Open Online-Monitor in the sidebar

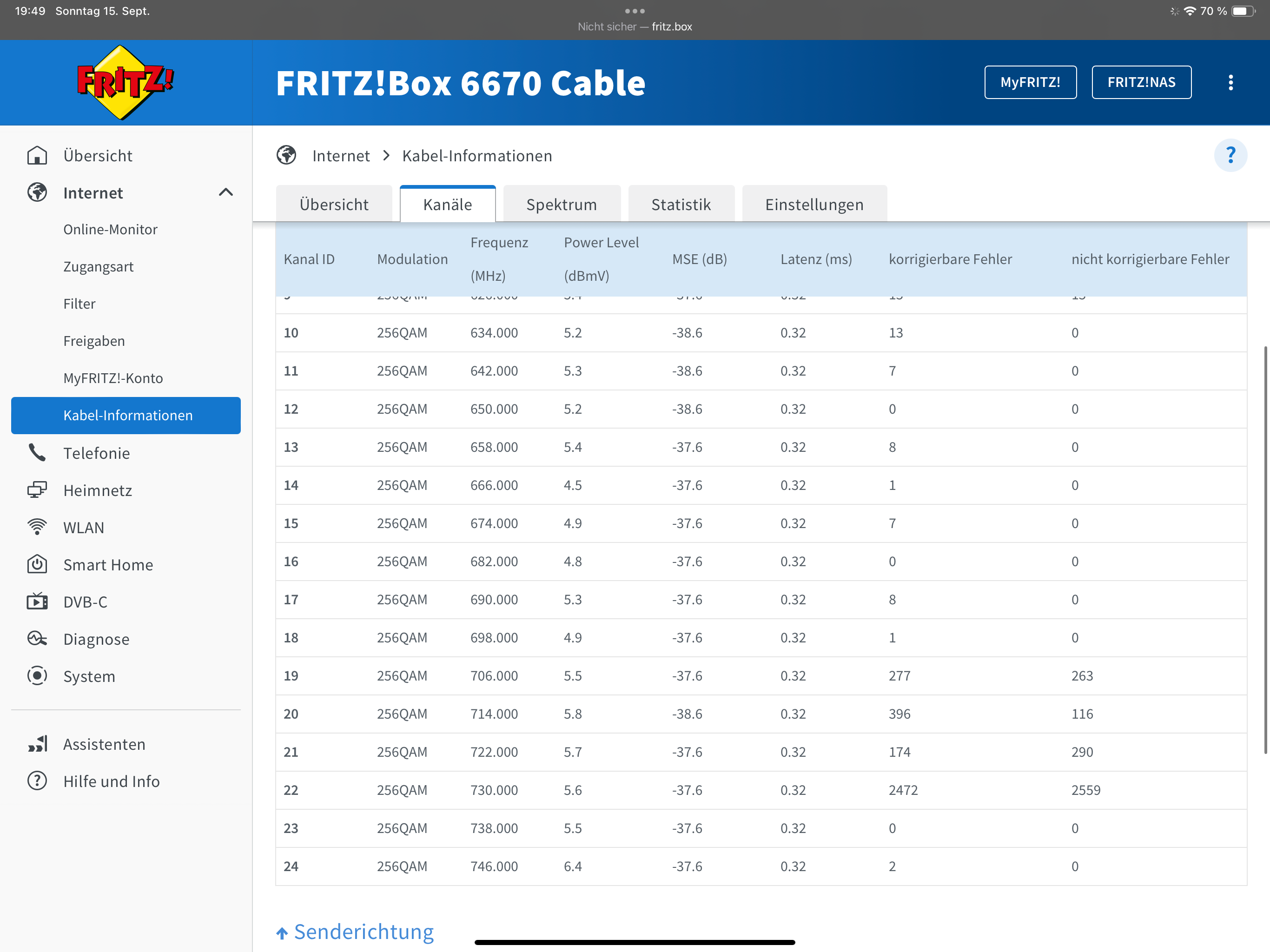110,230
